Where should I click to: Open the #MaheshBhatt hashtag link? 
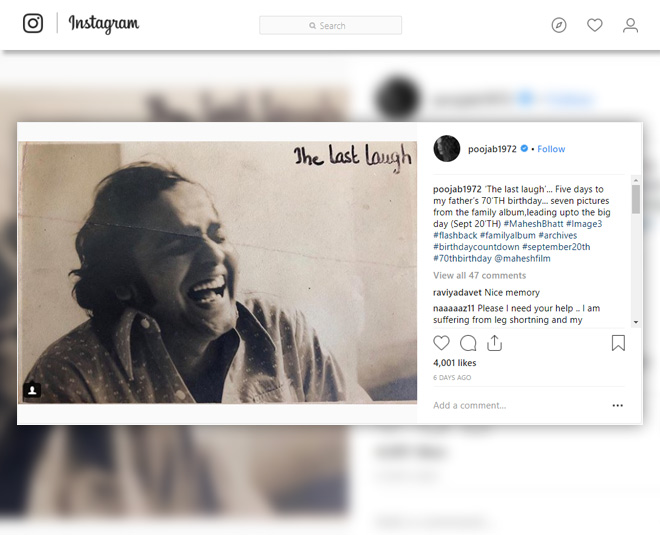533,224
